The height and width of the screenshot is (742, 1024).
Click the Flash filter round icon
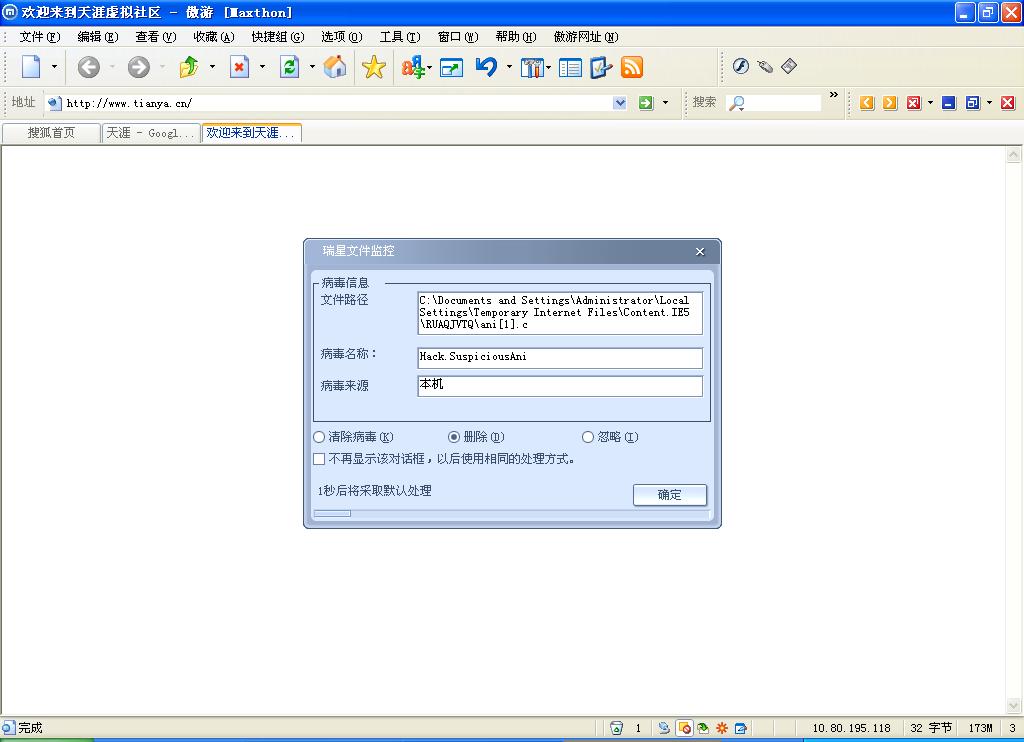coord(740,66)
